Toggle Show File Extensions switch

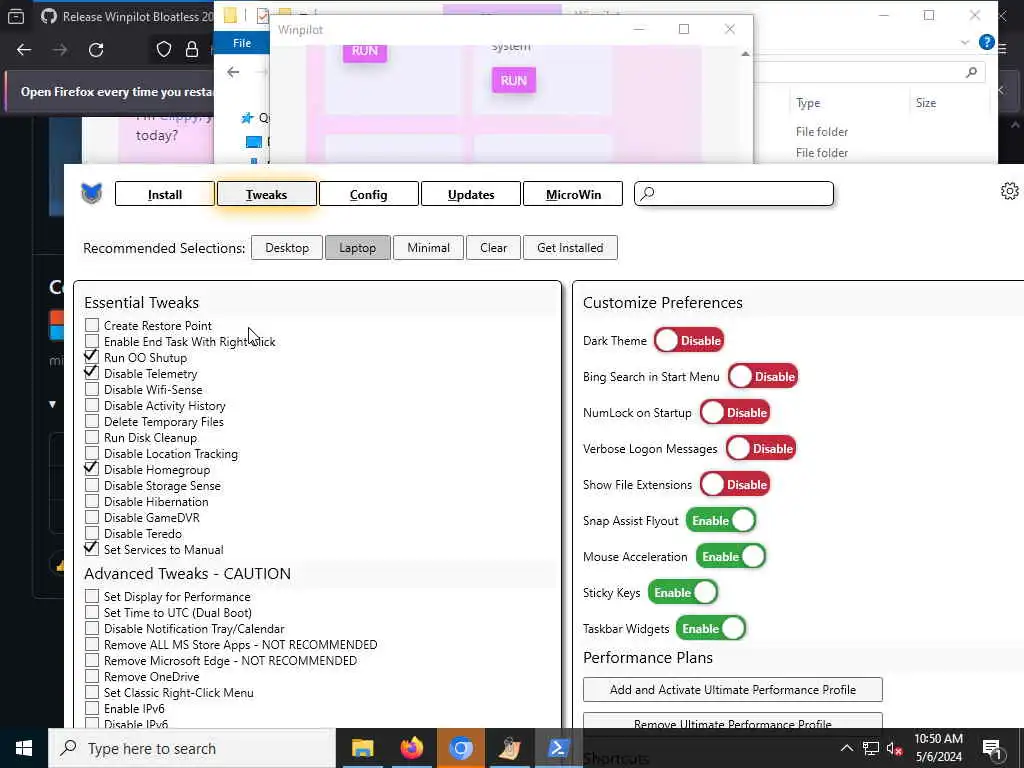tap(735, 484)
